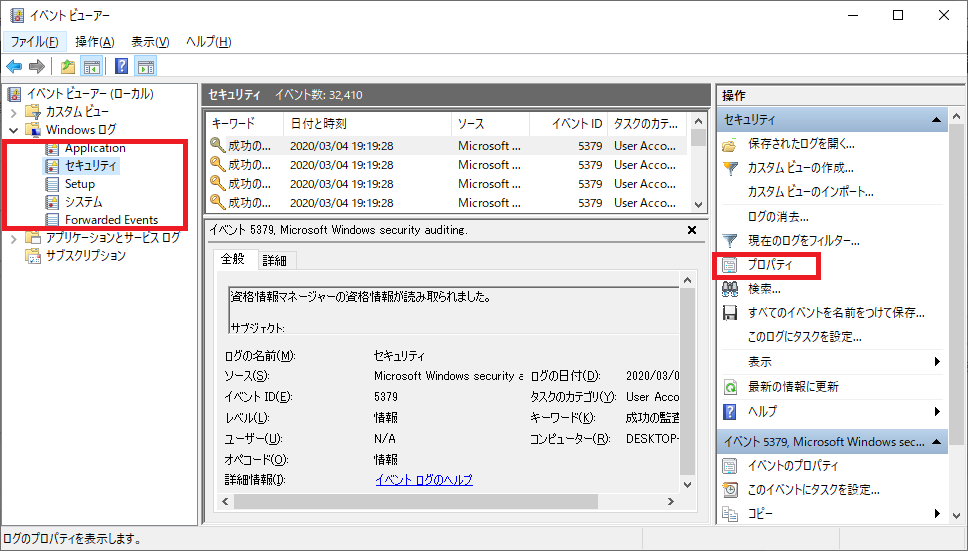This screenshot has height=551, width=968.
Task: Click the blue help toolbar icon
Action: coord(121,67)
